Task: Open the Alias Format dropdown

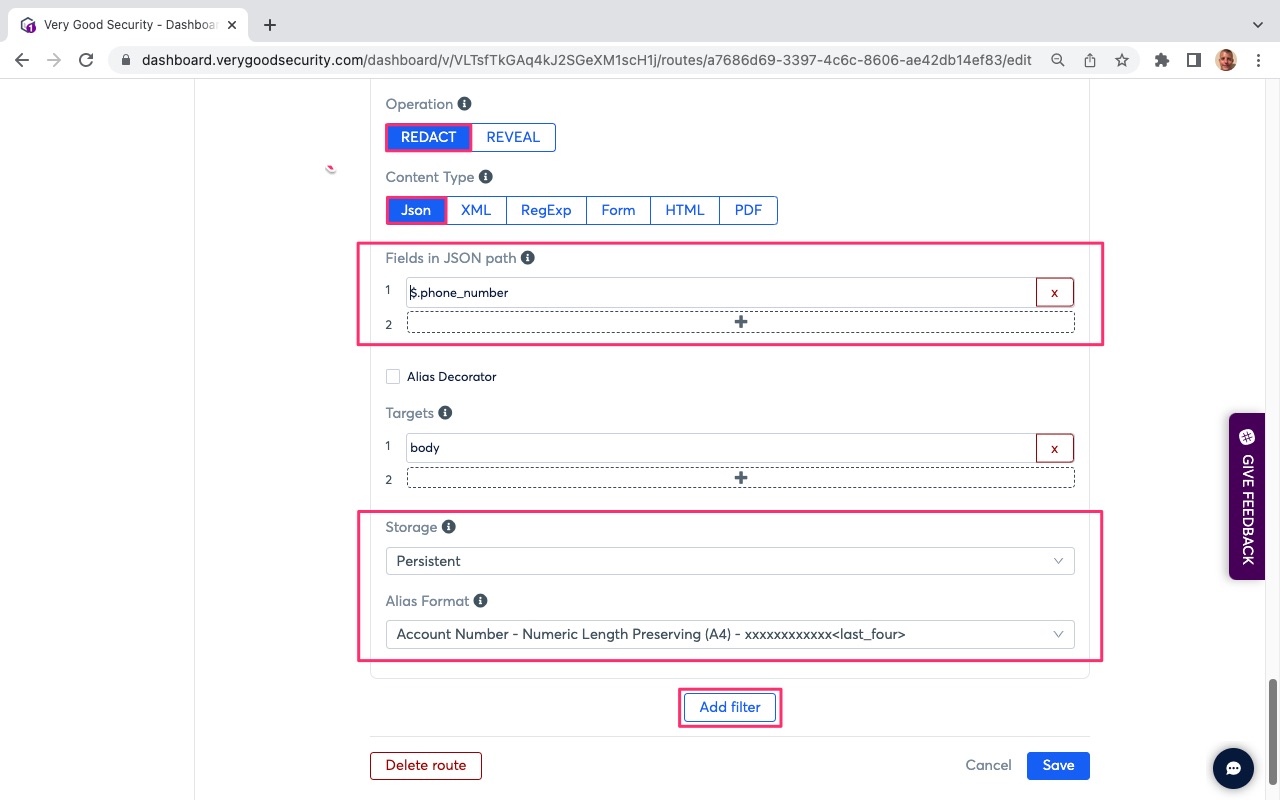Action: coord(730,634)
